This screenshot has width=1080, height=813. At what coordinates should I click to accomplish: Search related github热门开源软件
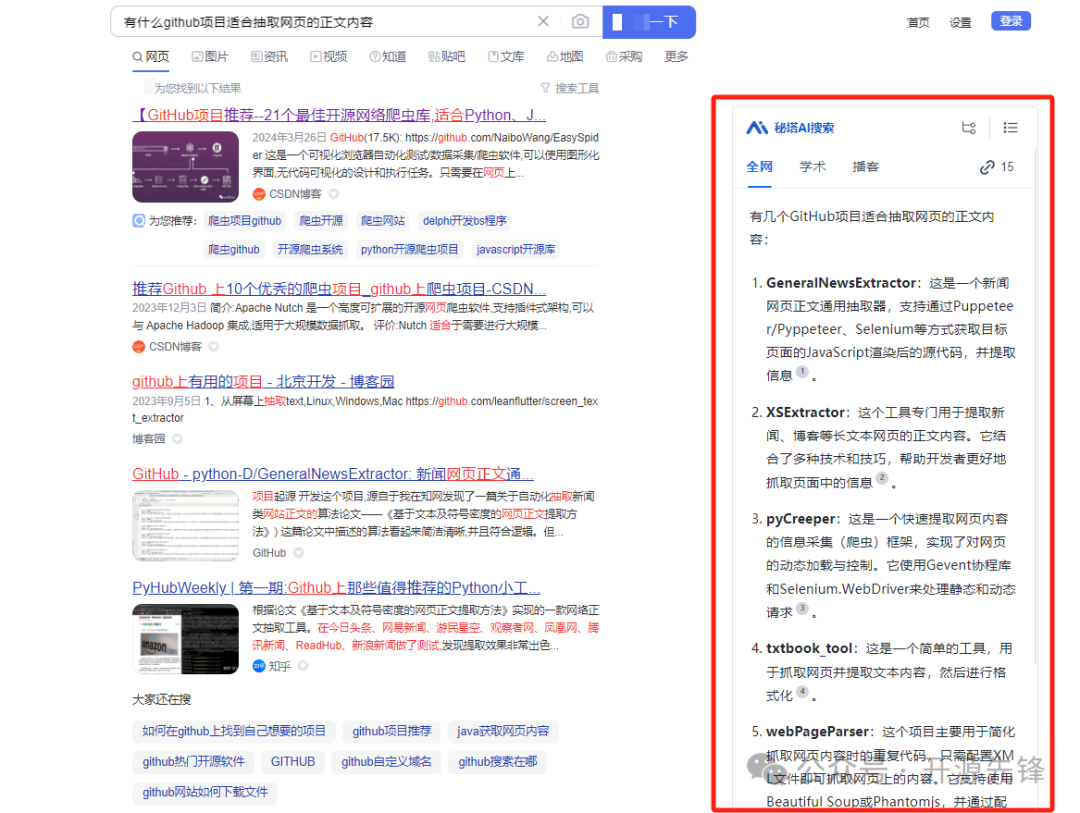pyautogui.click(x=194, y=761)
